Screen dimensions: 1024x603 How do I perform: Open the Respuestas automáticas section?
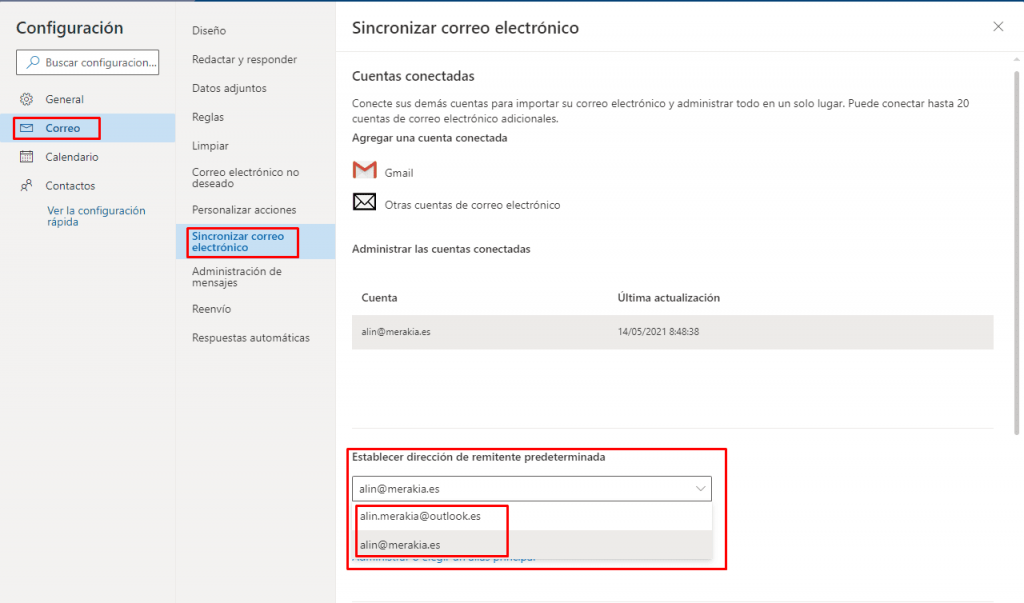251,338
